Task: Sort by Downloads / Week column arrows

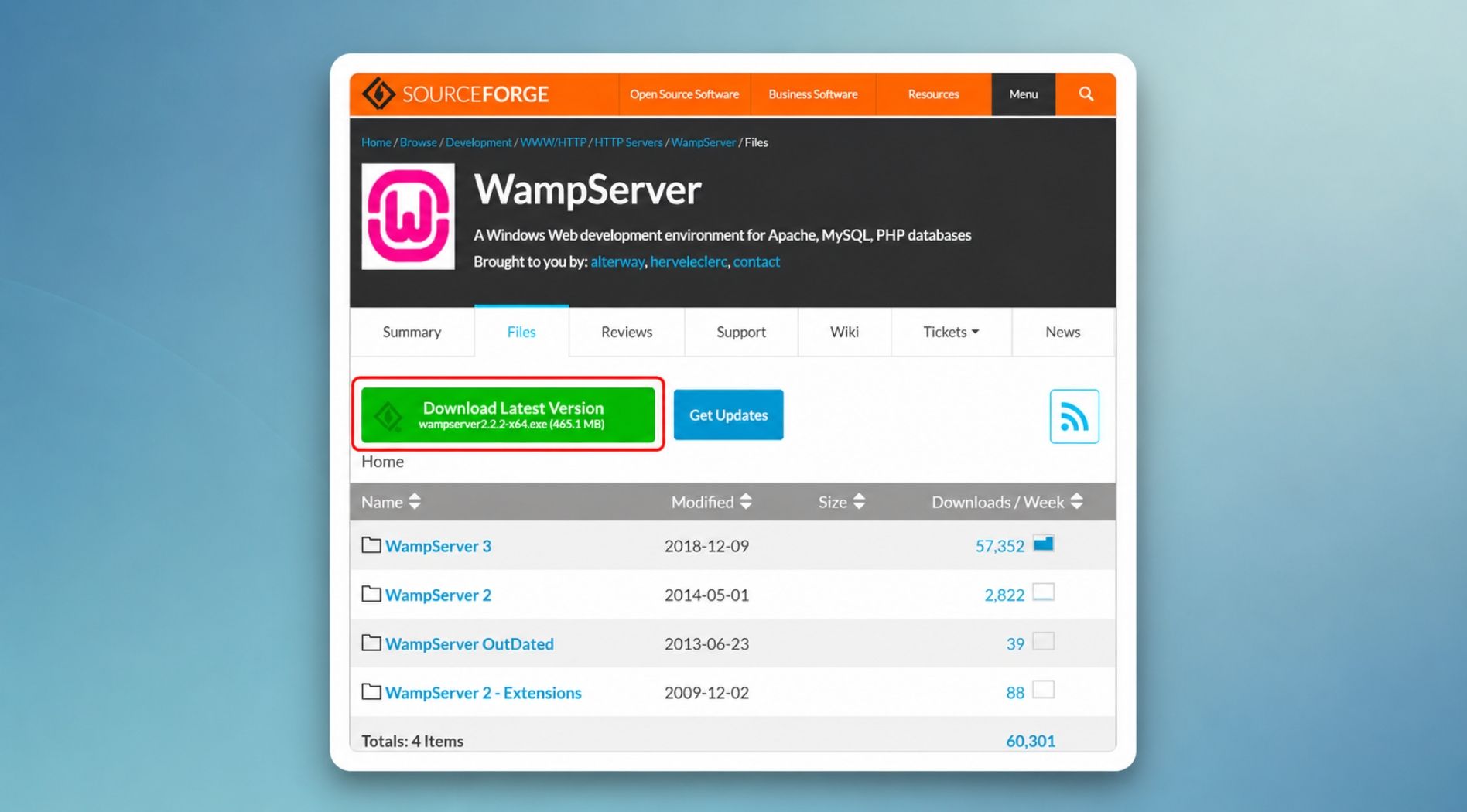Action: pos(1076,502)
